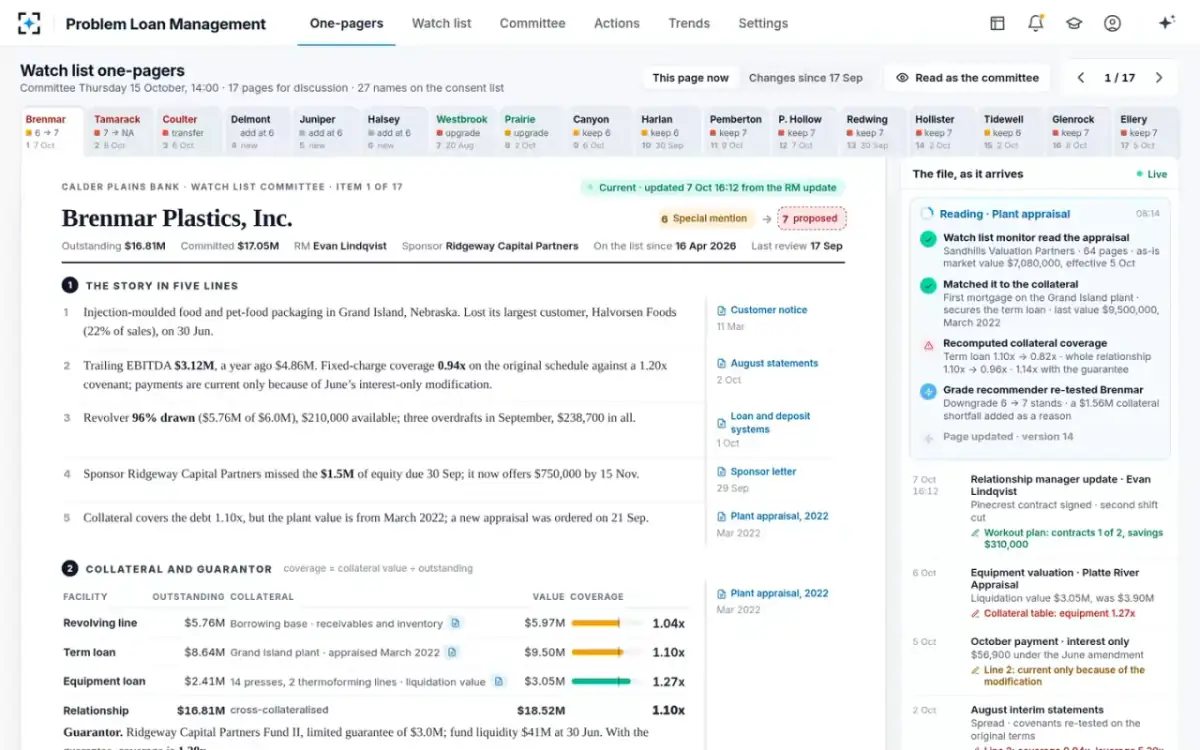Open the 'Sponsor letter' source link

click(x=756, y=471)
